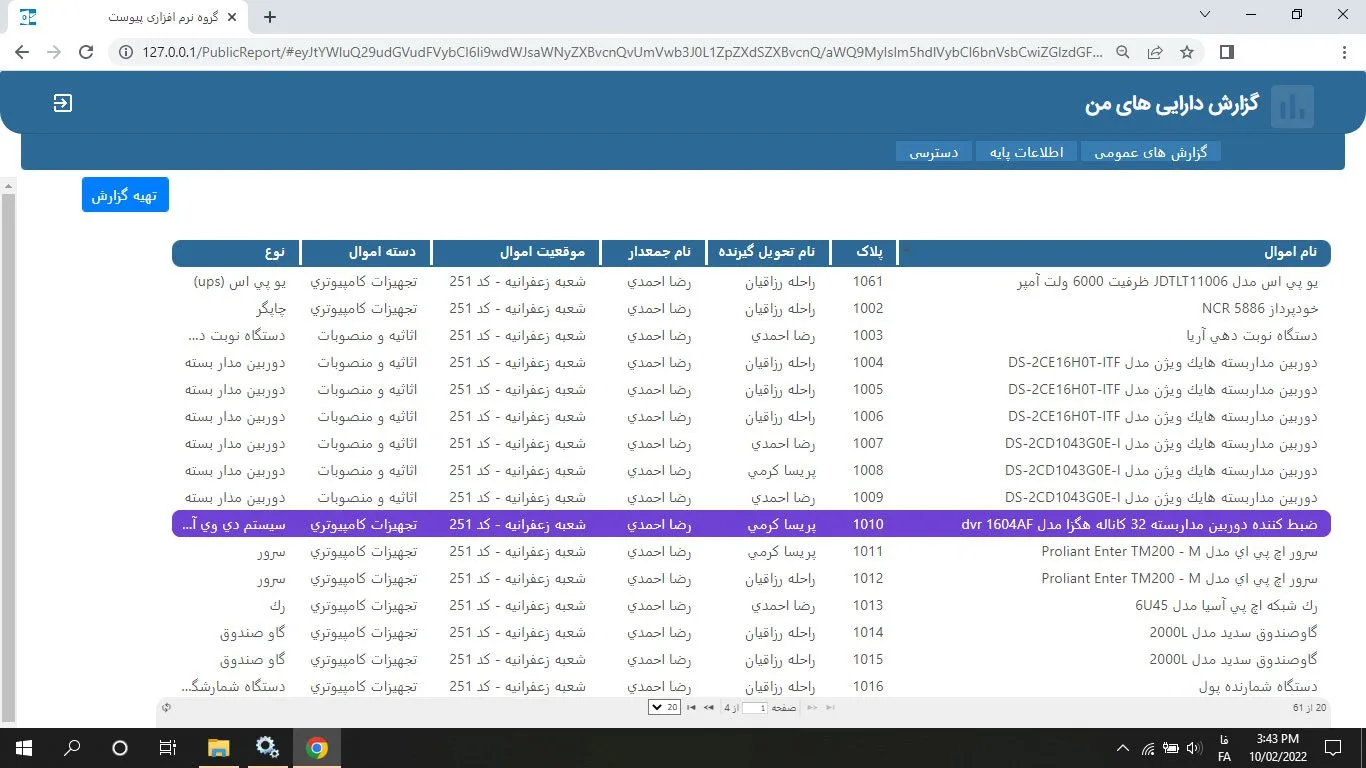Open File Explorer from the taskbar
The height and width of the screenshot is (768, 1366).
pyautogui.click(x=218, y=747)
